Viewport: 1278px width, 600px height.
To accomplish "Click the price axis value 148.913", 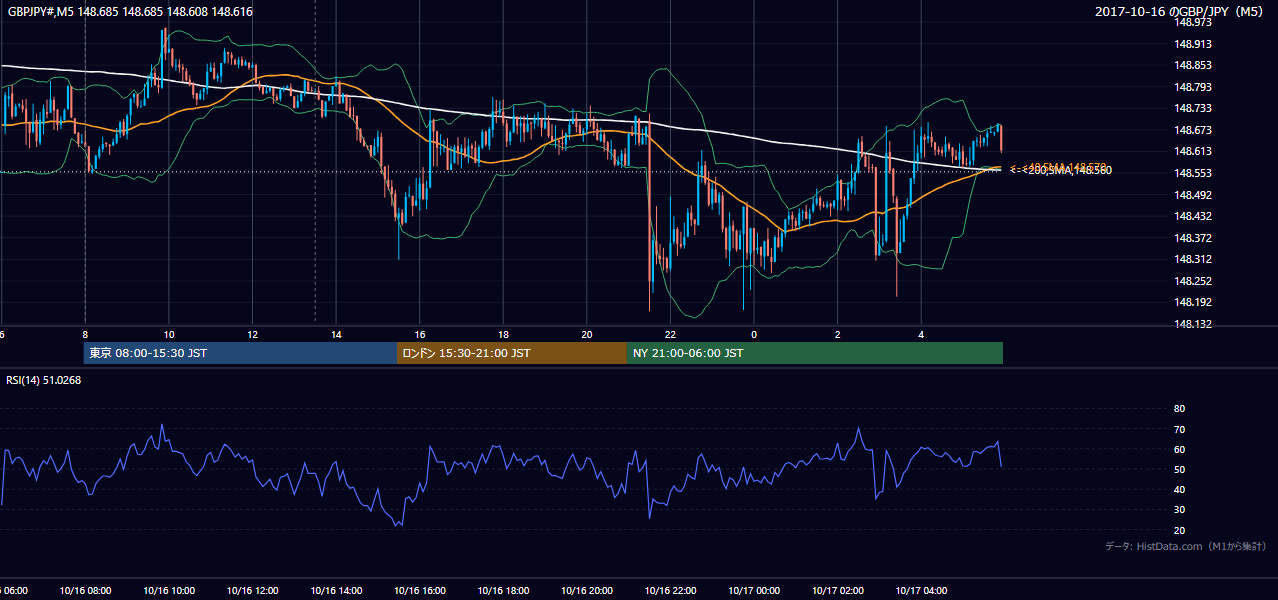I will point(1193,44).
